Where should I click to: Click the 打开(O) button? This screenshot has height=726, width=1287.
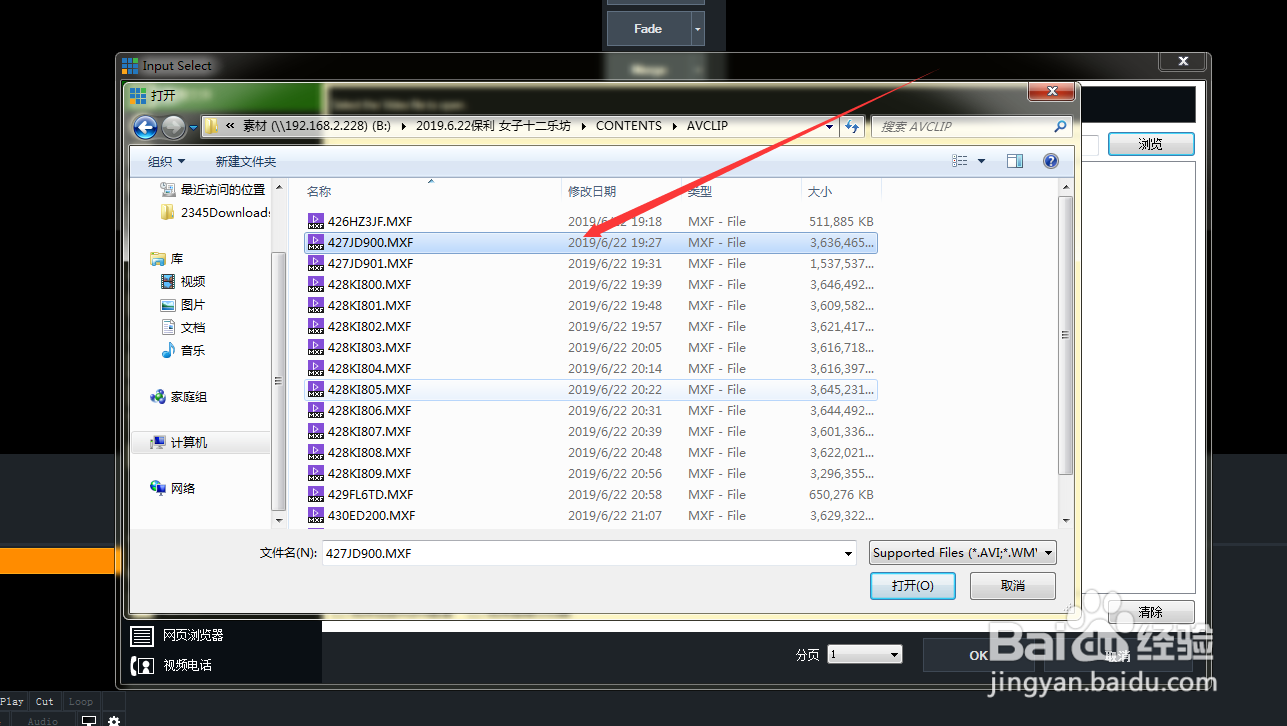(913, 585)
